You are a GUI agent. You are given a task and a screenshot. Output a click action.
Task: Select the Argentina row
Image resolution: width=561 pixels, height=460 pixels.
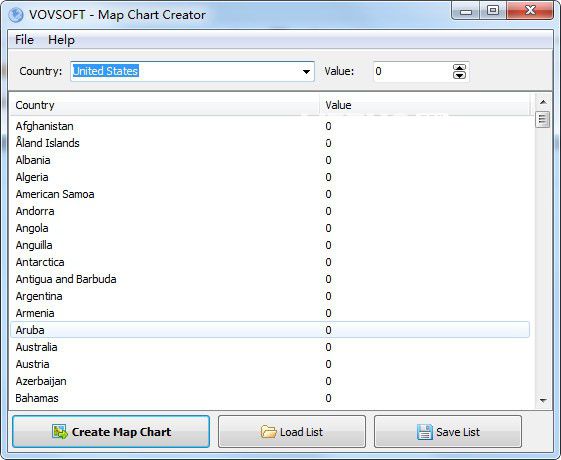pos(270,296)
